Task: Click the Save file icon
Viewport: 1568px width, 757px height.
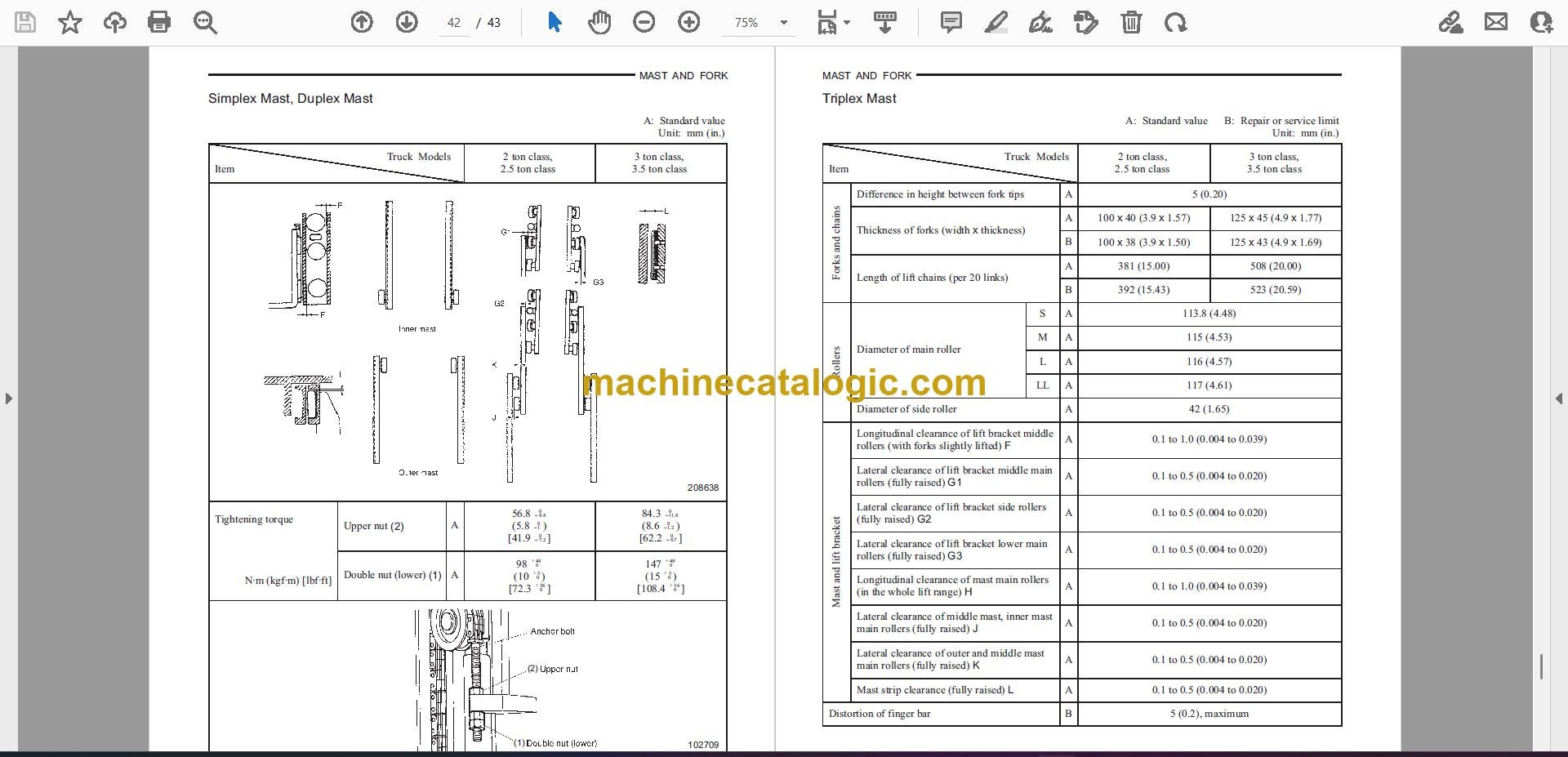Action: coord(25,23)
